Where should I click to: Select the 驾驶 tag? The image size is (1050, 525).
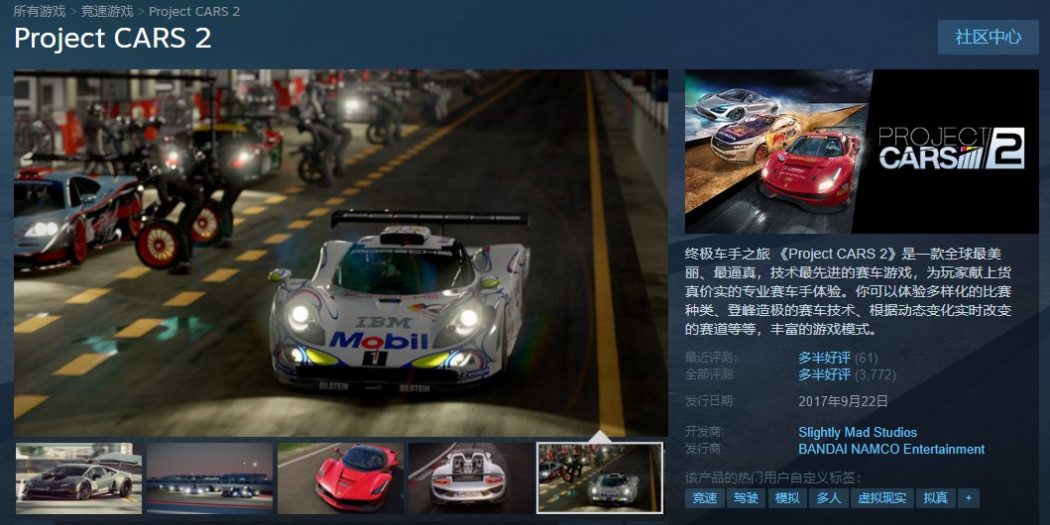[x=746, y=498]
